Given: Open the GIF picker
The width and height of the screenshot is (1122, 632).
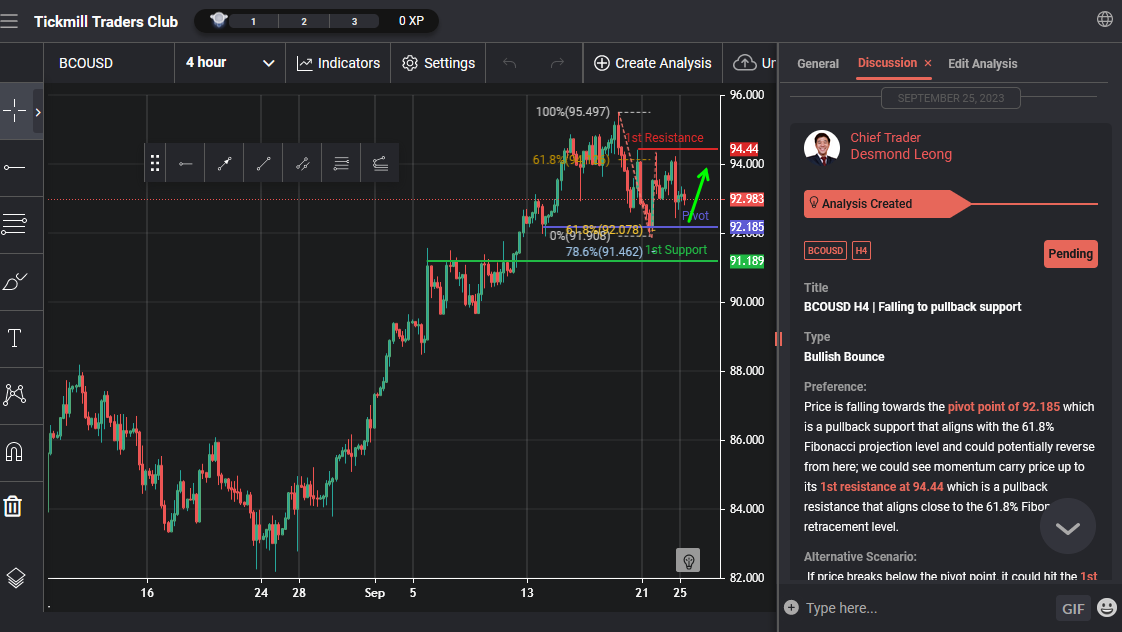Looking at the screenshot, I should pyautogui.click(x=1073, y=608).
